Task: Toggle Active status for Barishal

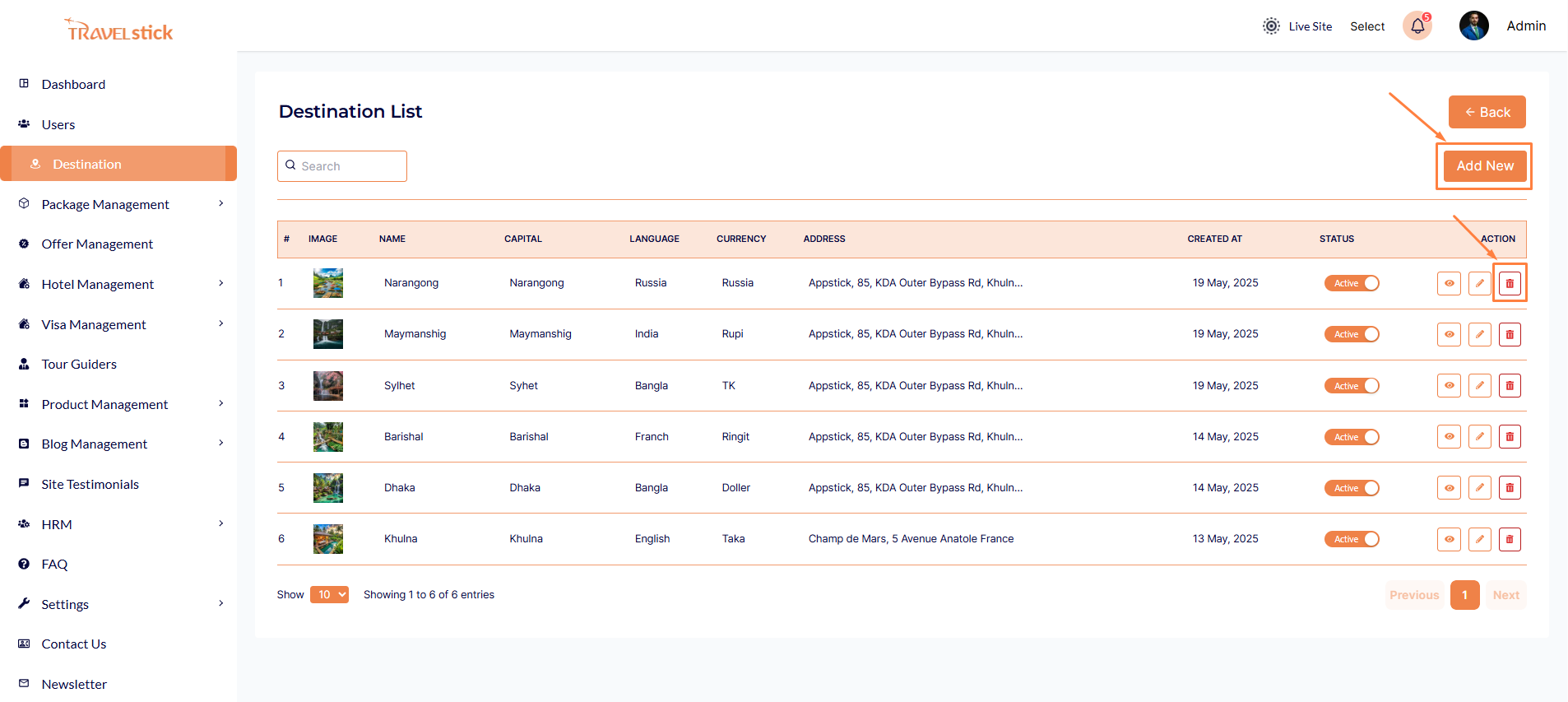Action: pyautogui.click(x=1352, y=437)
